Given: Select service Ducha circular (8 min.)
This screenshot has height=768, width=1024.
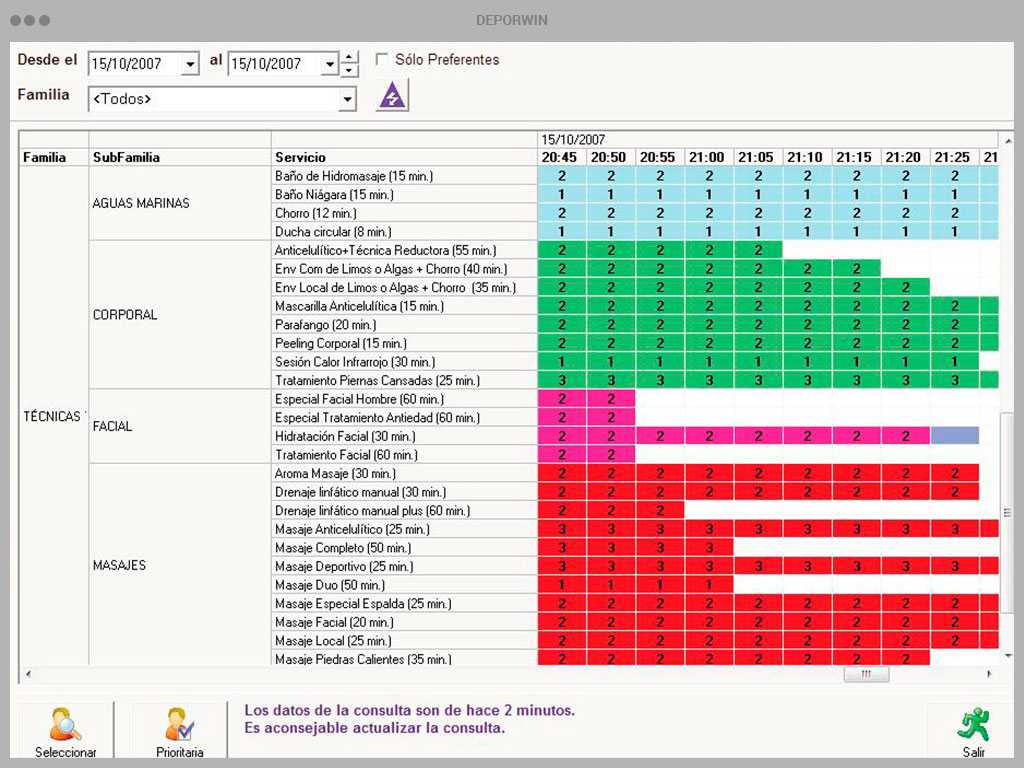Looking at the screenshot, I should pos(404,232).
